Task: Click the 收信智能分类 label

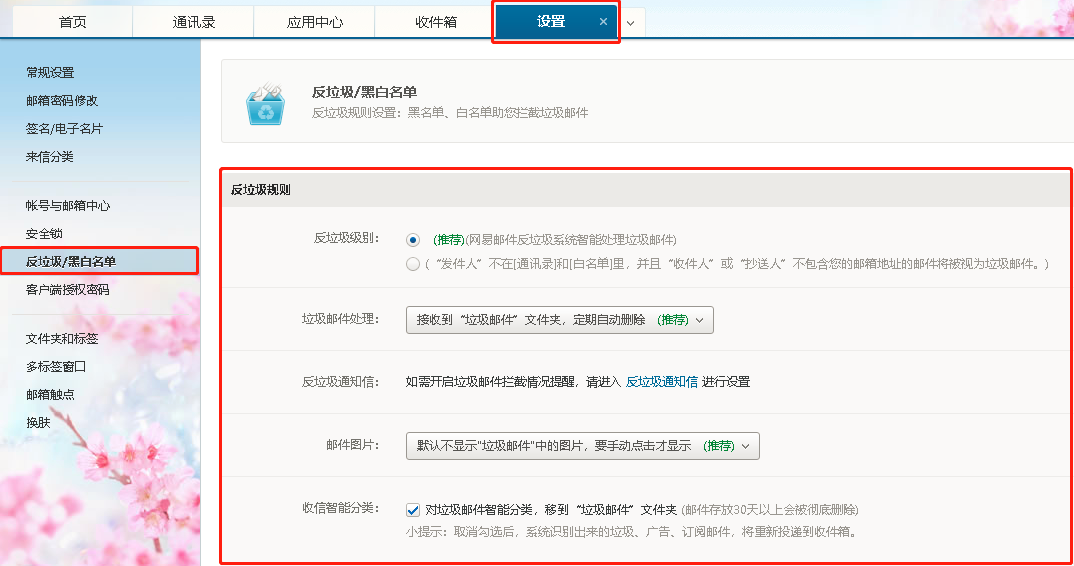Action: click(x=340, y=508)
